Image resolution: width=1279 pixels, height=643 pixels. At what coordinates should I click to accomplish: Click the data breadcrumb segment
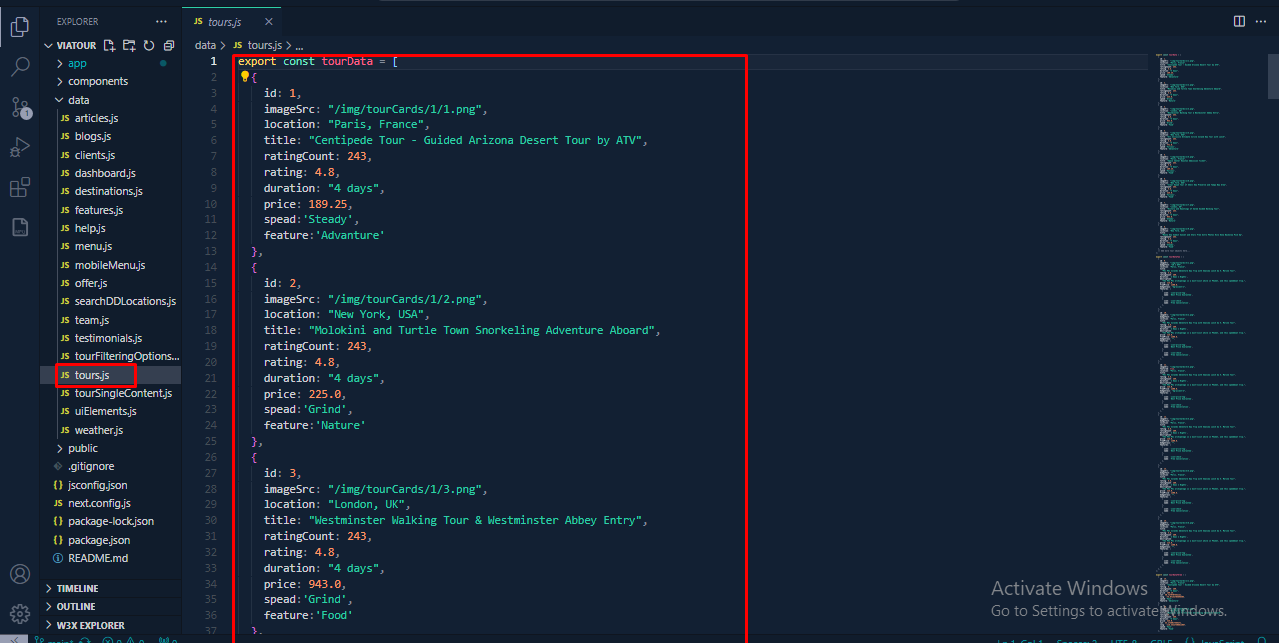pos(205,45)
